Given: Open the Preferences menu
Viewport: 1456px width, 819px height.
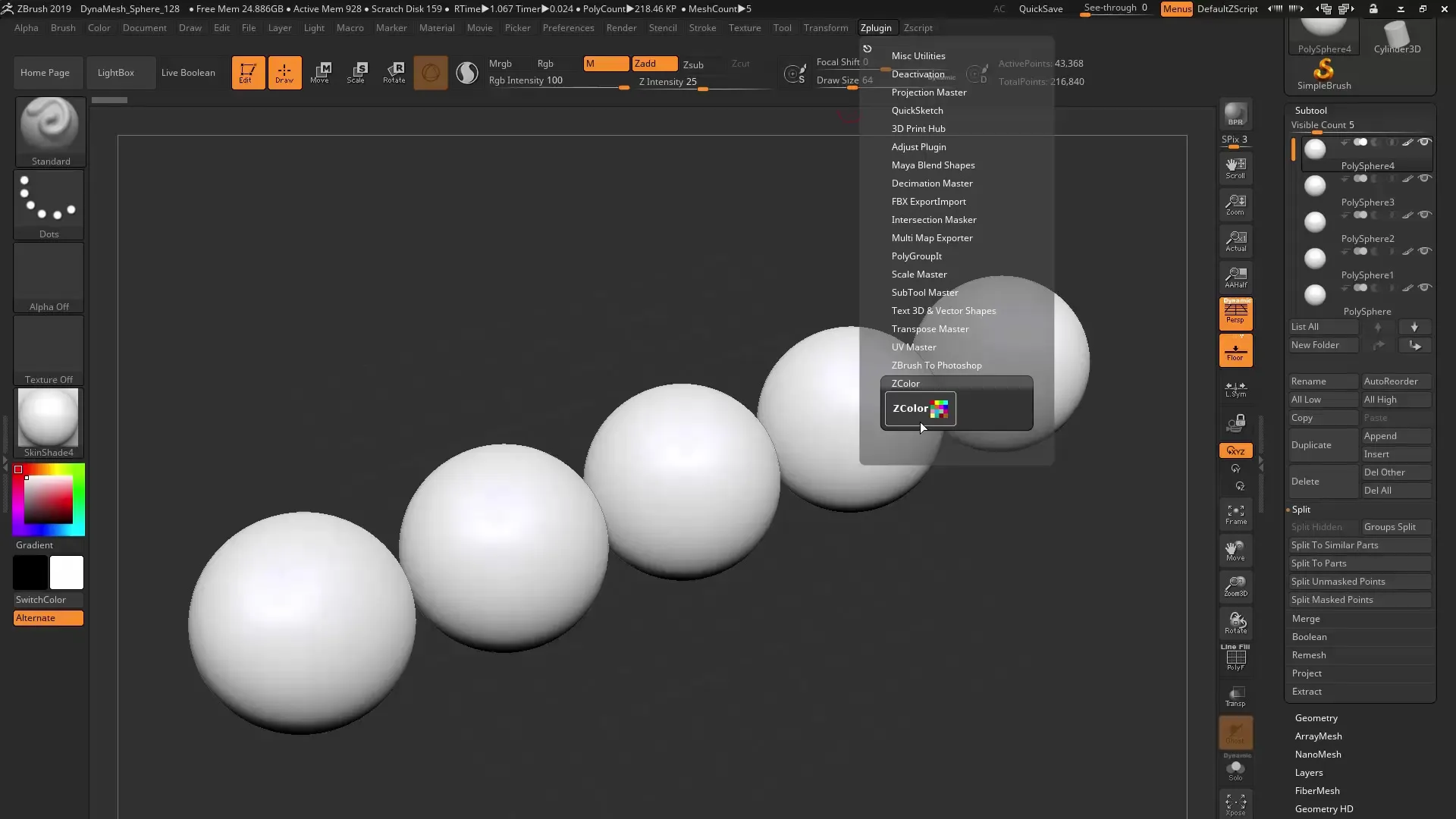Looking at the screenshot, I should click(568, 28).
